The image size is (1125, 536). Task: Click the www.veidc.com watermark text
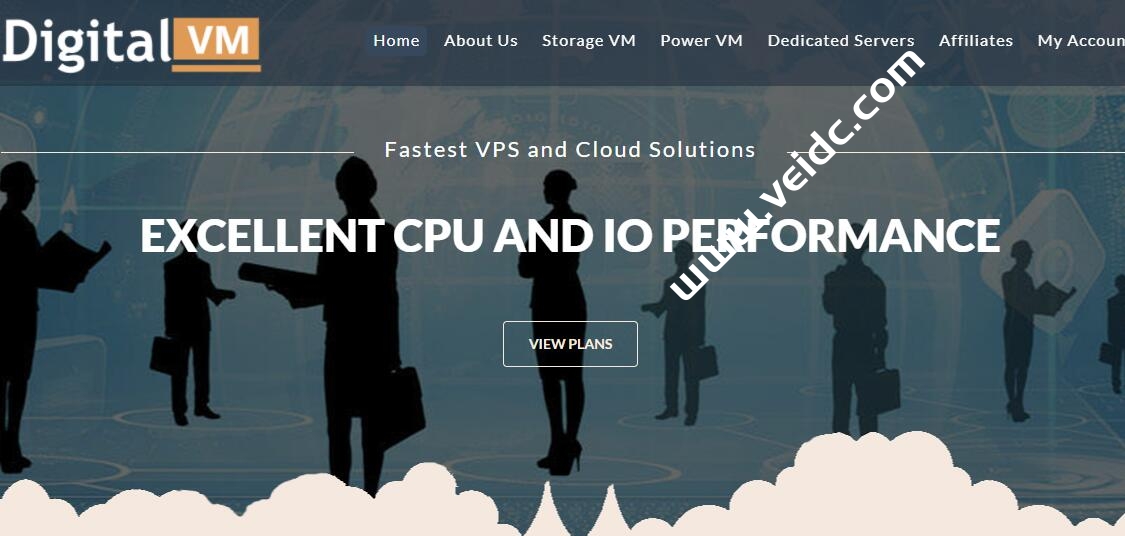pos(796,174)
